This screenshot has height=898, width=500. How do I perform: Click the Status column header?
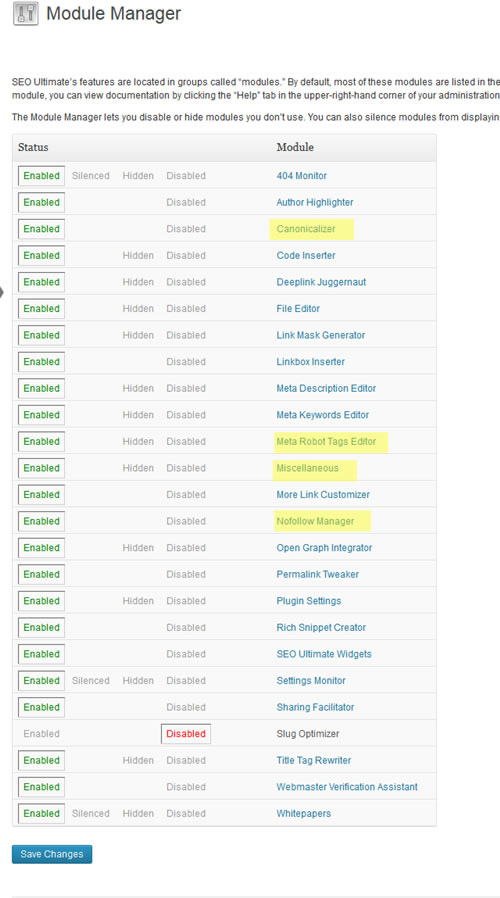pyautogui.click(x=33, y=147)
